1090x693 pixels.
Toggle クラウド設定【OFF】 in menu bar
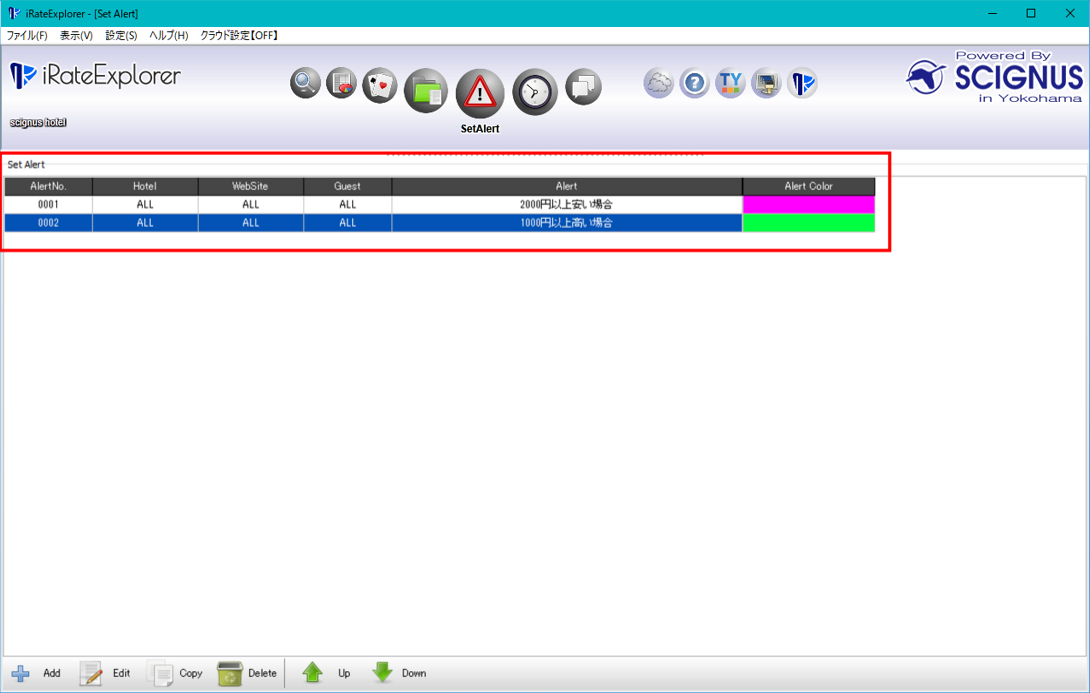coord(239,35)
